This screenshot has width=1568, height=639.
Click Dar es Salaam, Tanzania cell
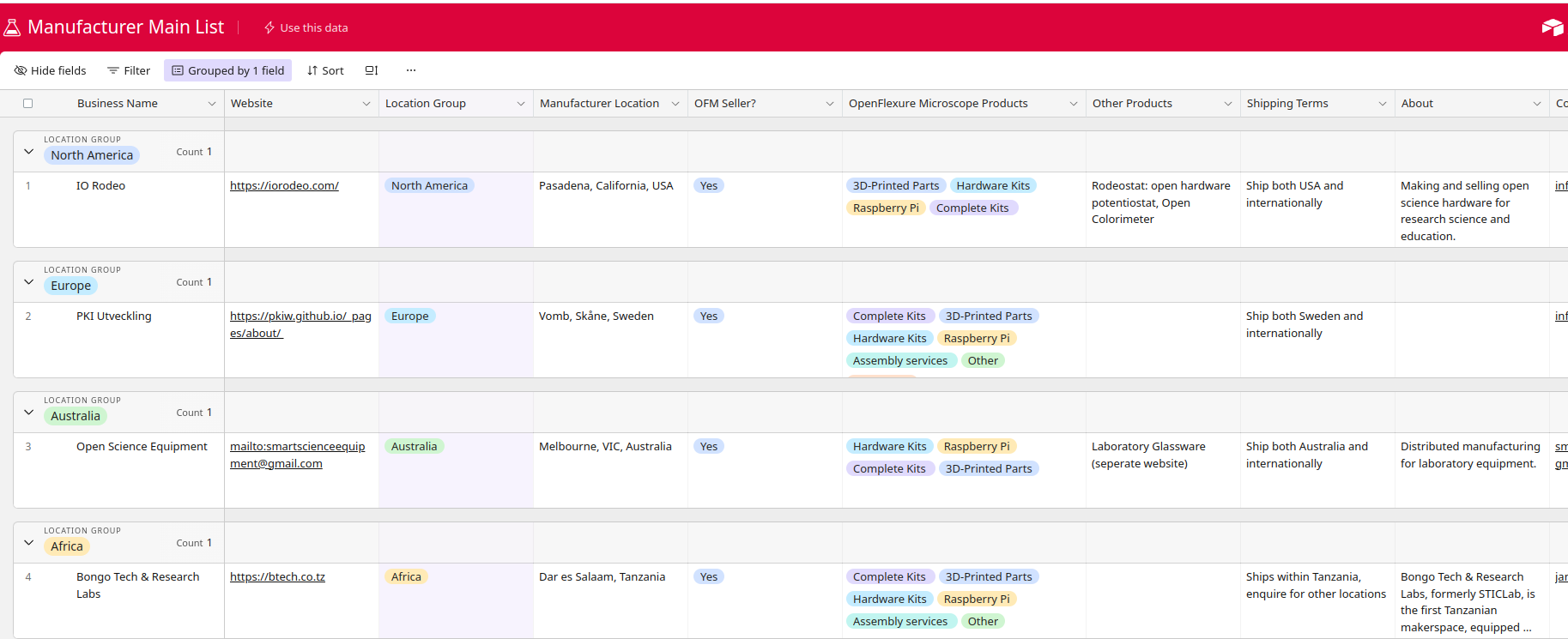tap(610, 600)
